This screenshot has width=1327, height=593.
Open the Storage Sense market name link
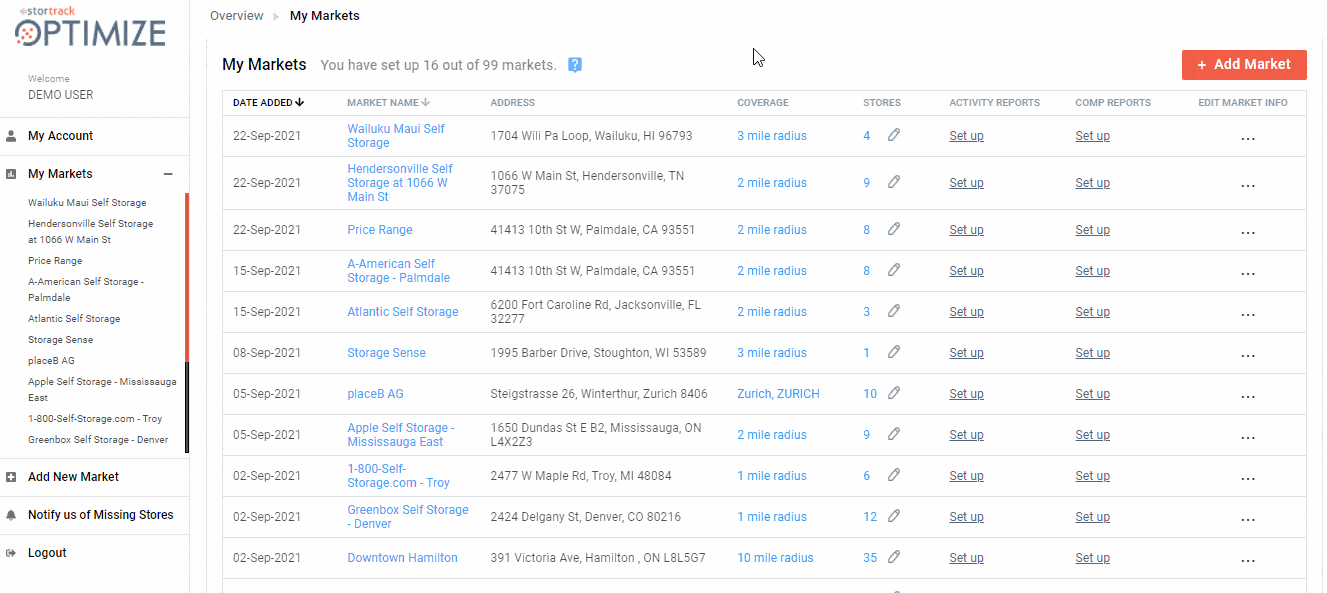386,353
